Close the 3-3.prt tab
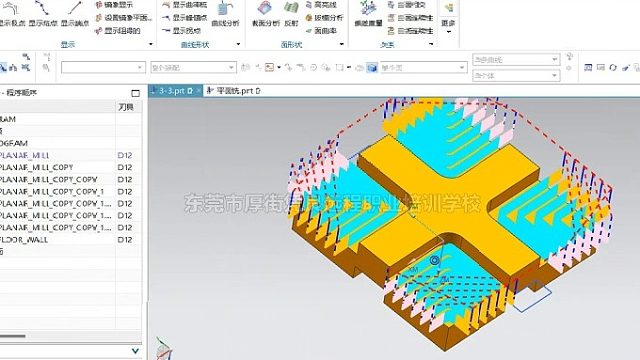The width and height of the screenshot is (640, 360). coord(198,91)
